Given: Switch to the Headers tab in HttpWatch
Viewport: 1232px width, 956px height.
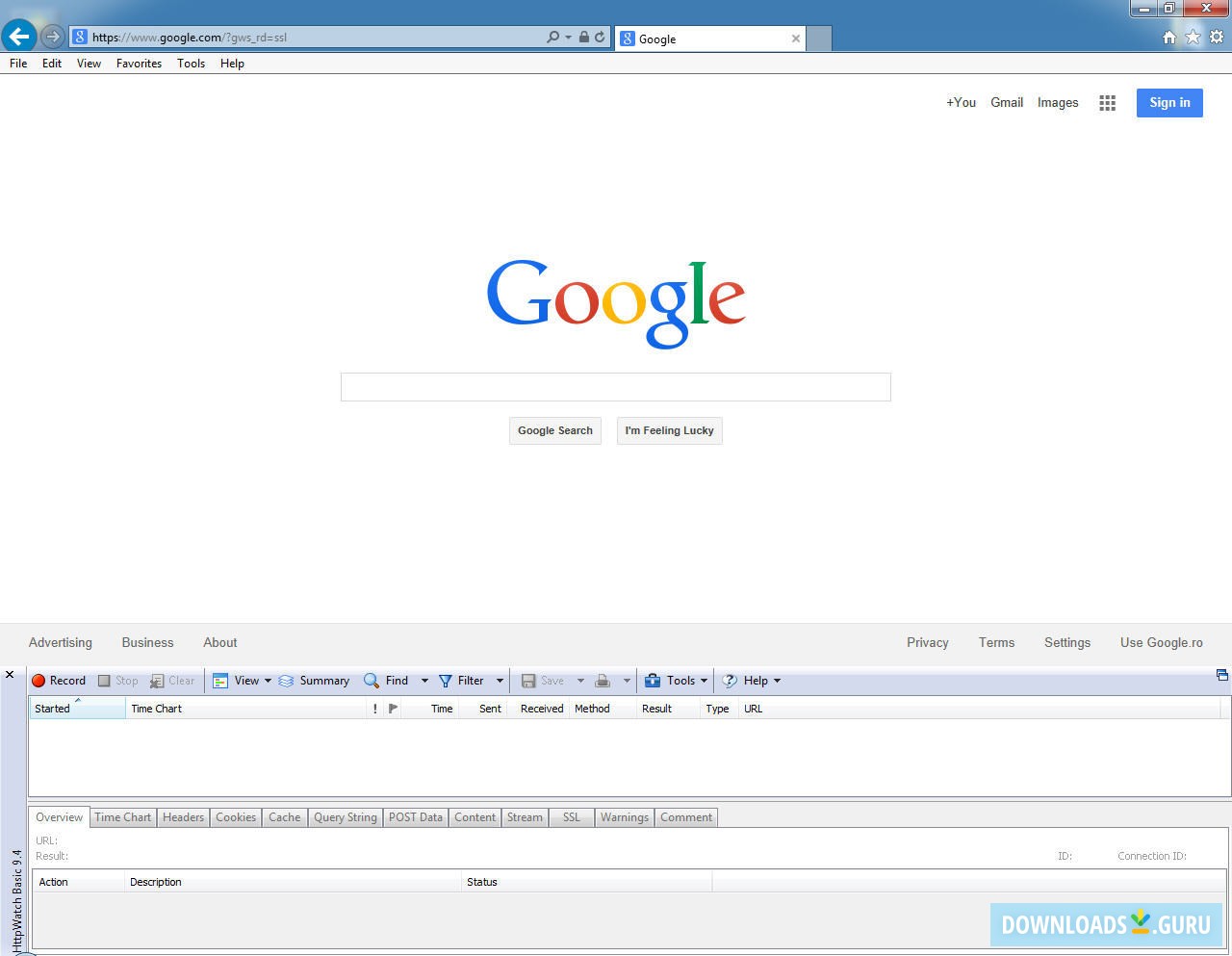Looking at the screenshot, I should [183, 817].
